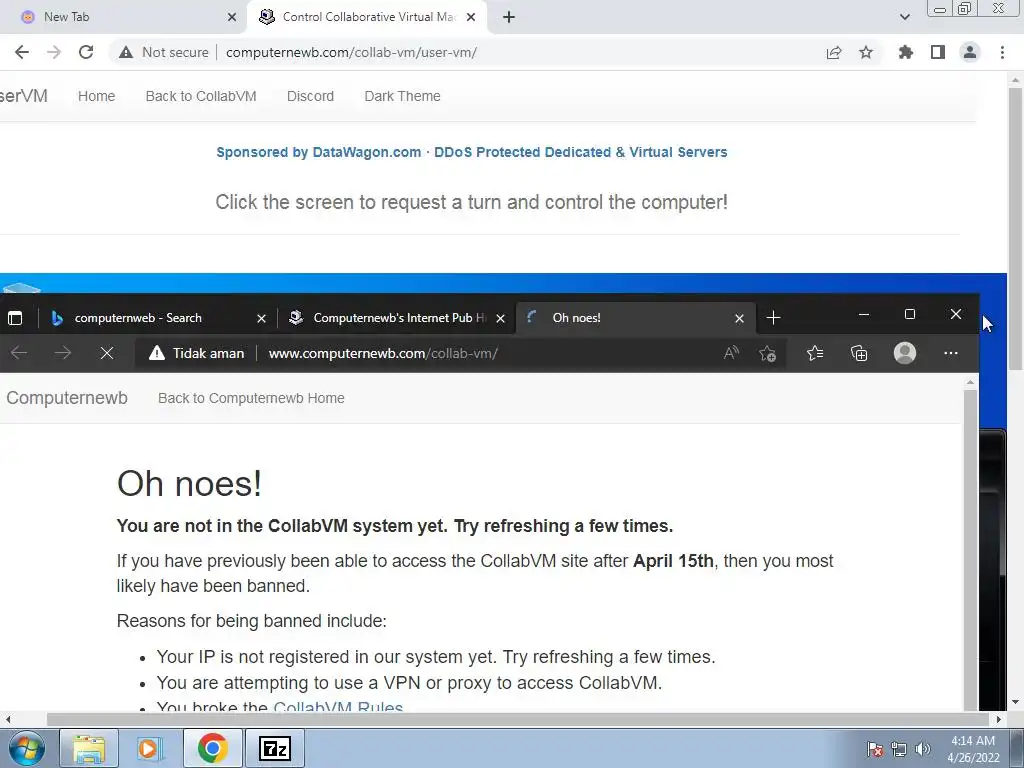Open new tab in Edge

pos(773,318)
